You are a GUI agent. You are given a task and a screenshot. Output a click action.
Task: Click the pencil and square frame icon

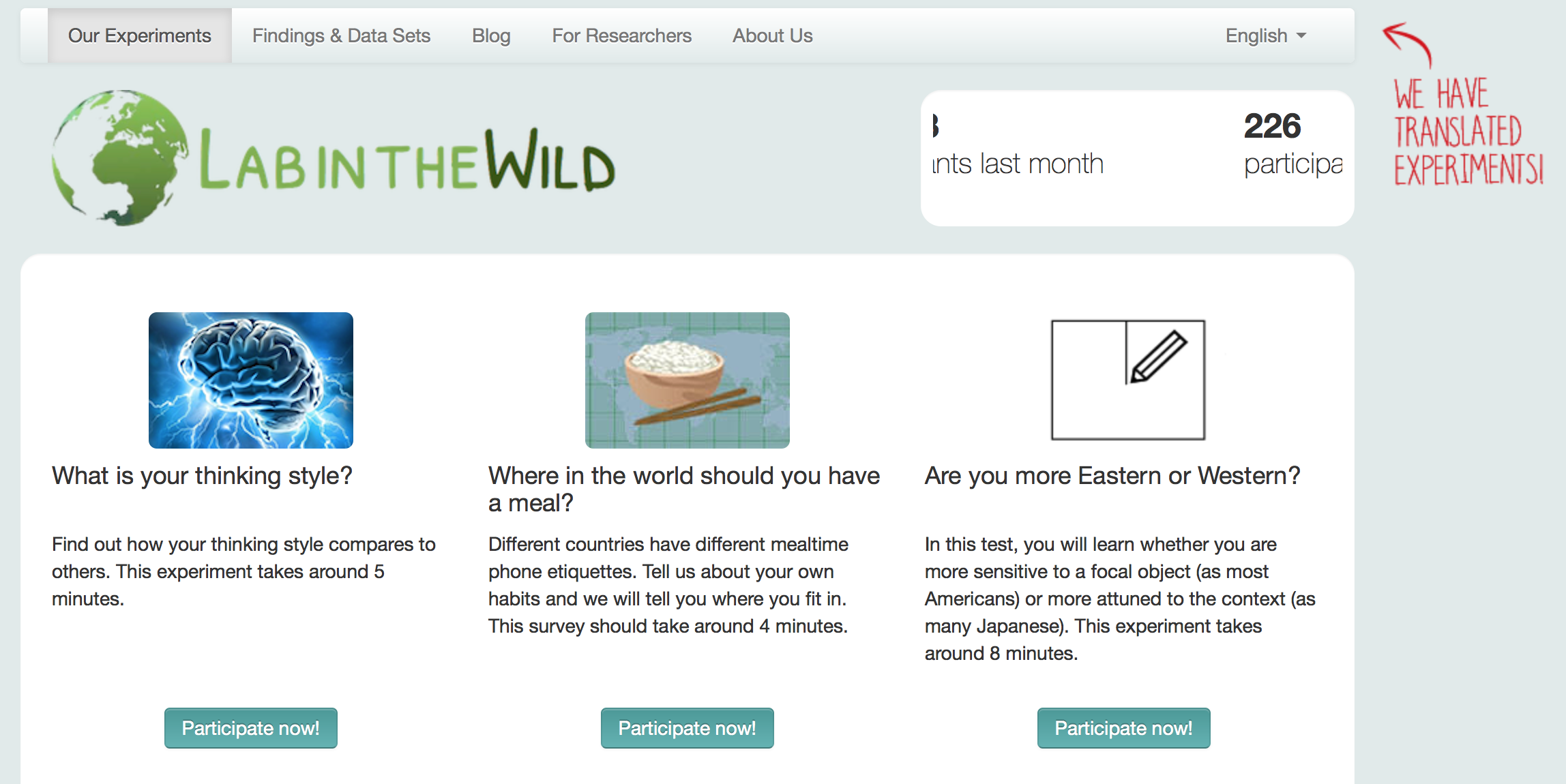click(1127, 380)
